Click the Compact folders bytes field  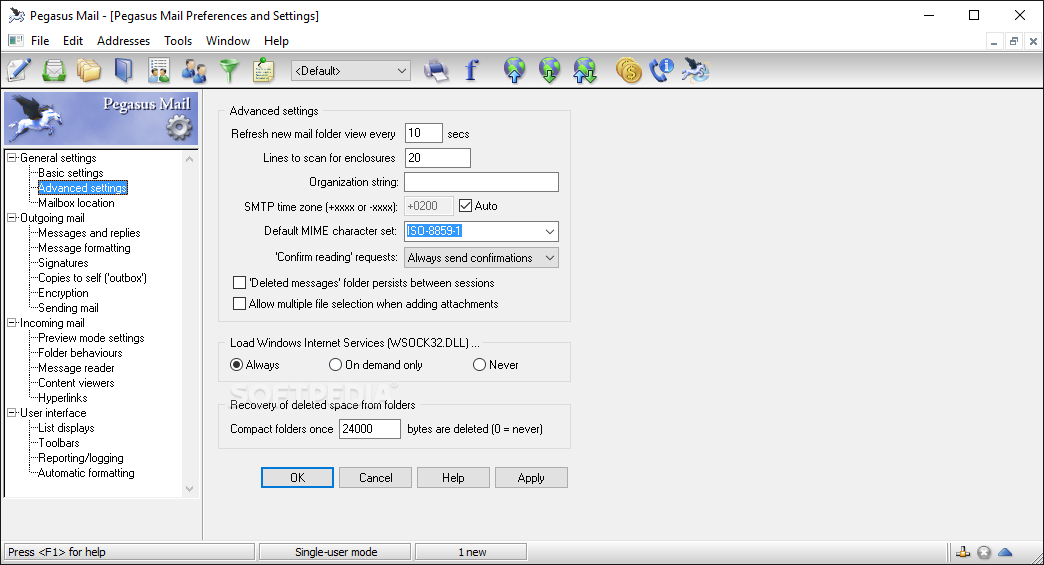370,429
